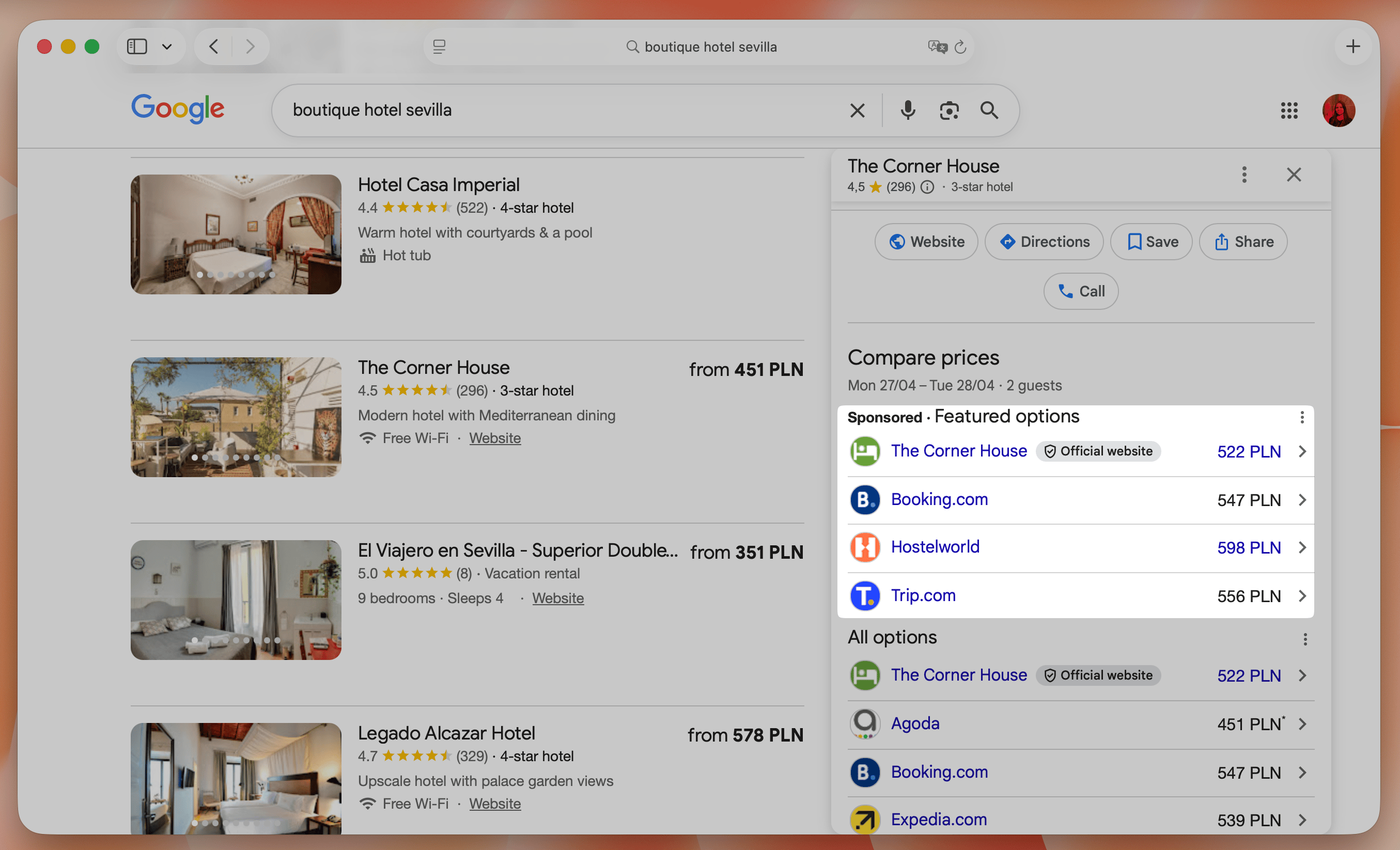Click the Booking.com logo under Featured options
The height and width of the screenshot is (850, 1400).
(865, 500)
